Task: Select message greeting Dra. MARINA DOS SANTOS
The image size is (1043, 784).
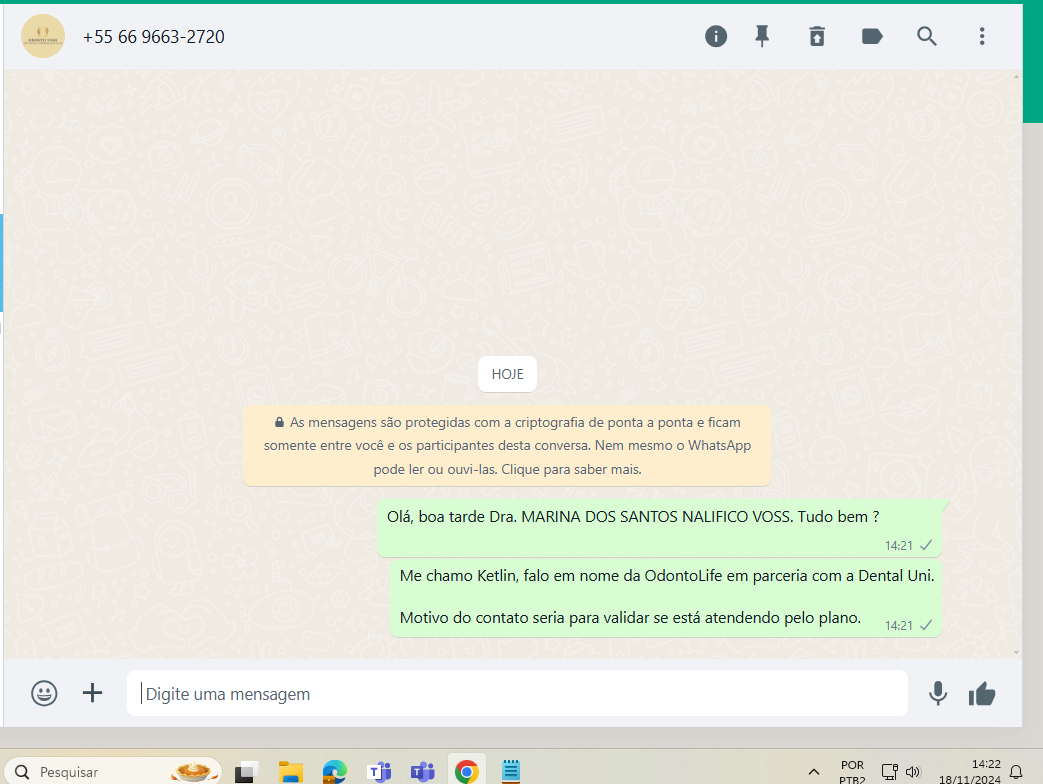Action: 659,529
